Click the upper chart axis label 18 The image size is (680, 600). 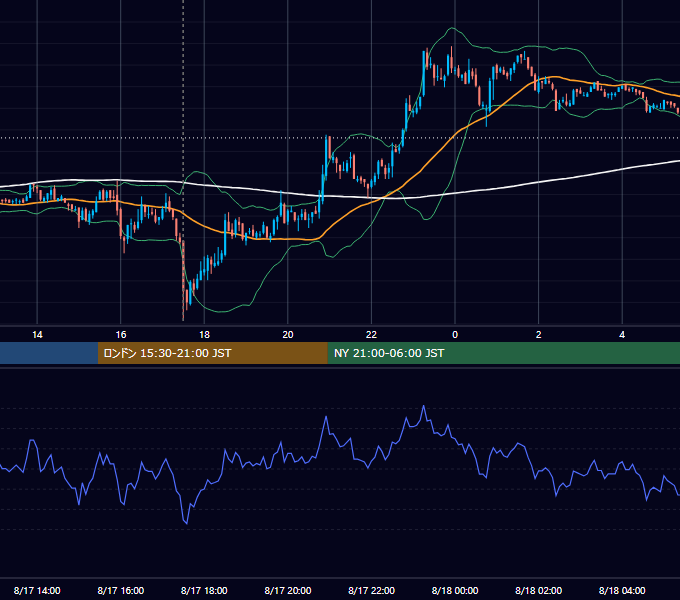pyautogui.click(x=204, y=335)
